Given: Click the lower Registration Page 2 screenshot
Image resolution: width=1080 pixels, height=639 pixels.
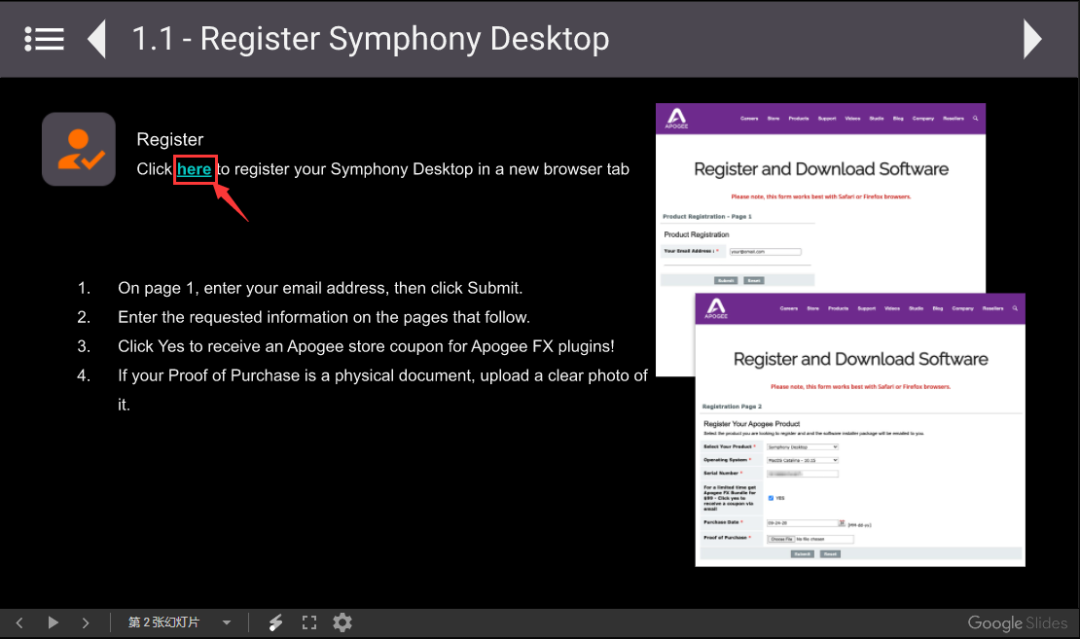Looking at the screenshot, I should click(860, 430).
